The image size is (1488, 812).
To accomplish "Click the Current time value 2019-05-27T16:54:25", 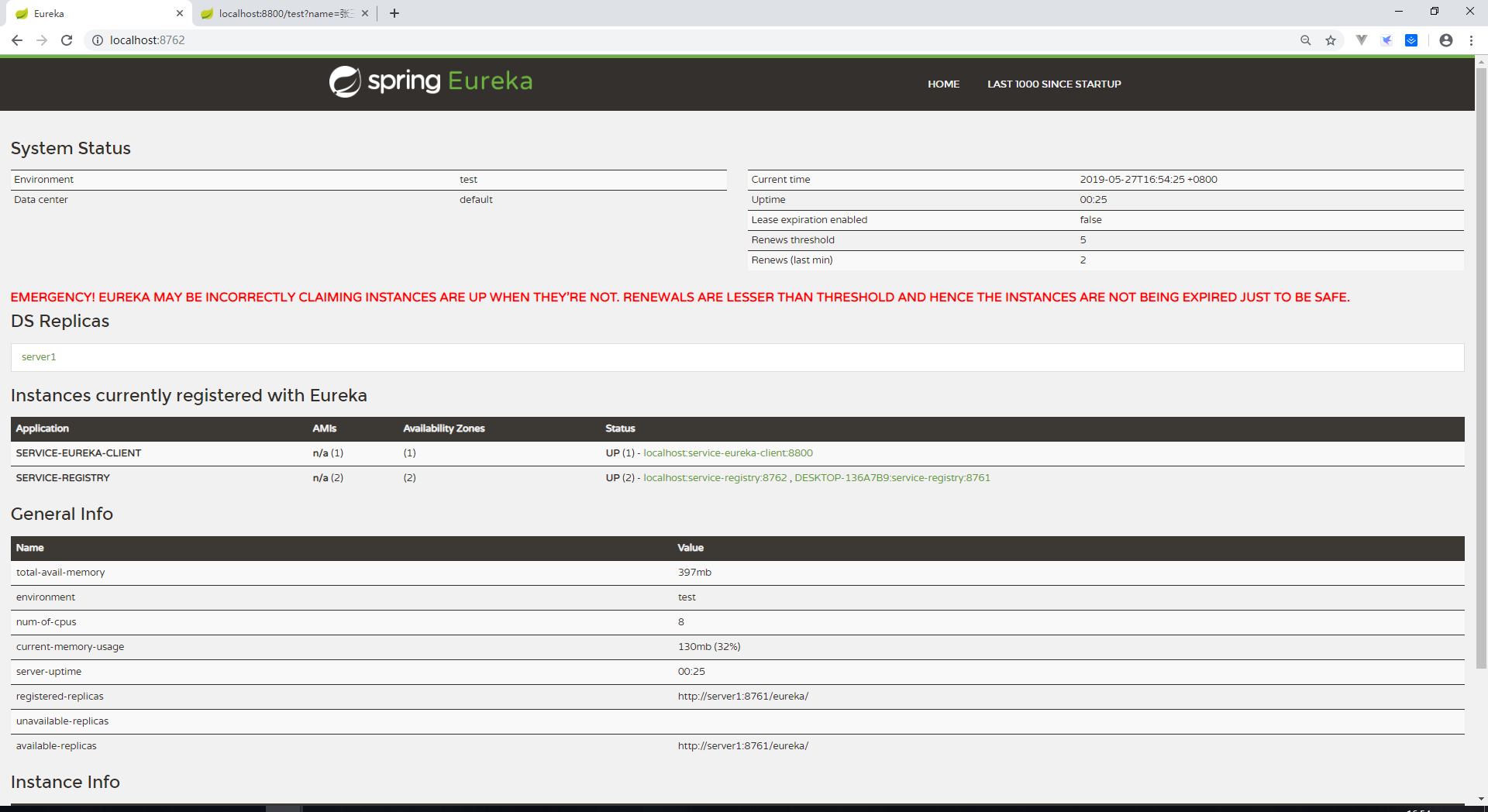I will pos(1149,180).
